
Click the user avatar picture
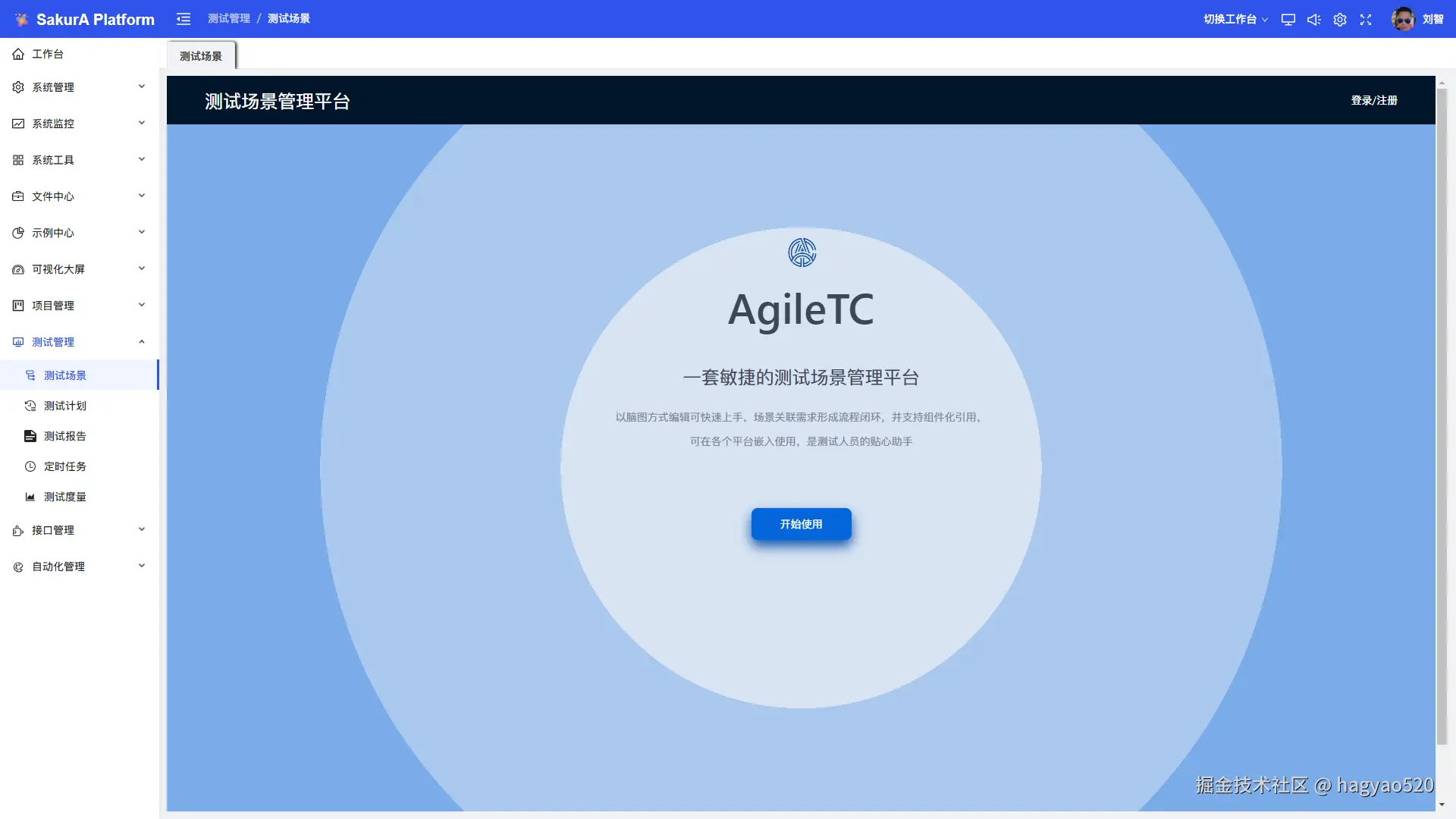pyautogui.click(x=1402, y=19)
